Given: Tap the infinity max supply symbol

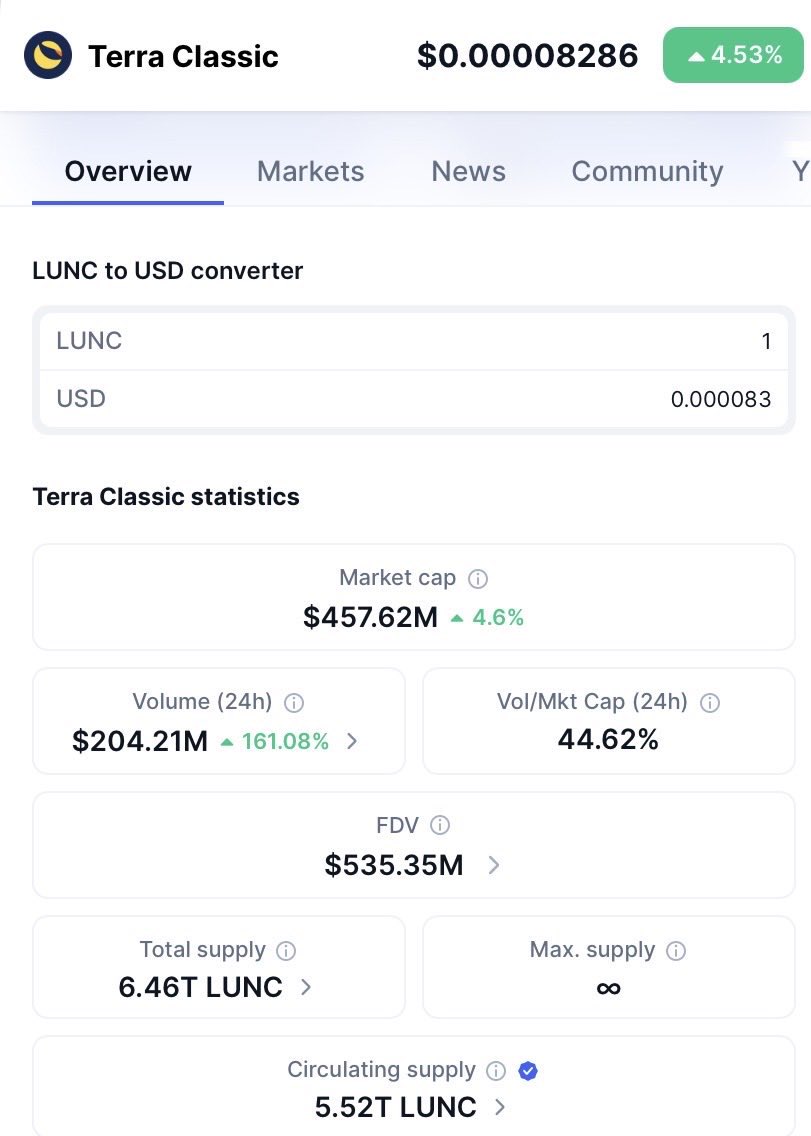Looking at the screenshot, I should point(608,988).
